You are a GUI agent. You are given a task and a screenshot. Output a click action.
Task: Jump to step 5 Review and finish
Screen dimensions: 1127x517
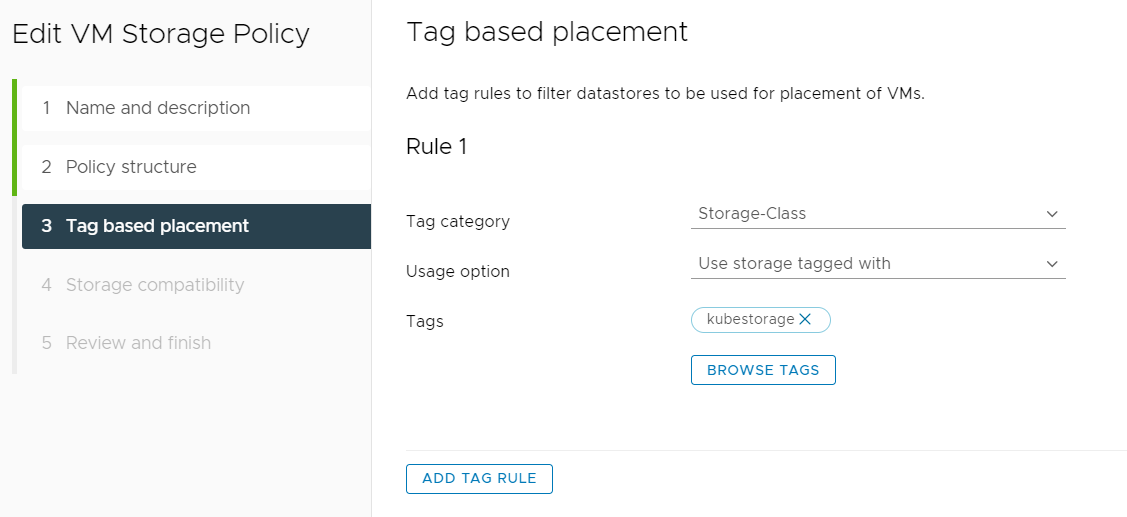click(138, 343)
